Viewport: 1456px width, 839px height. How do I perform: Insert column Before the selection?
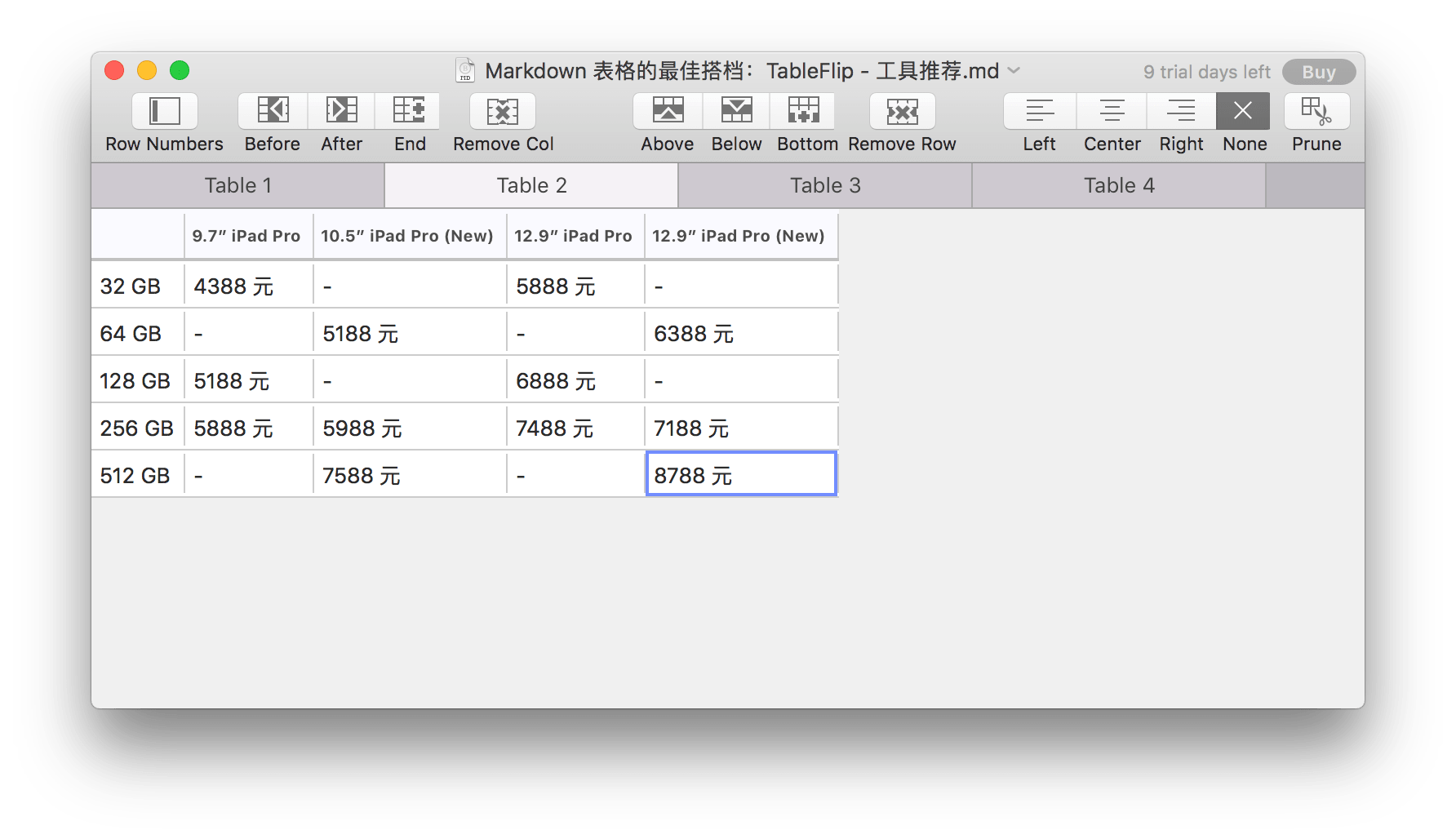point(273,111)
